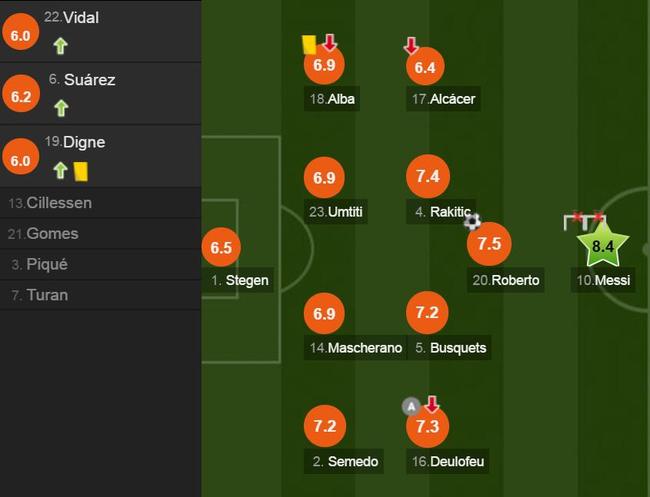
Task: Click the green sub-on arrow under Vidal
Action: point(61,46)
